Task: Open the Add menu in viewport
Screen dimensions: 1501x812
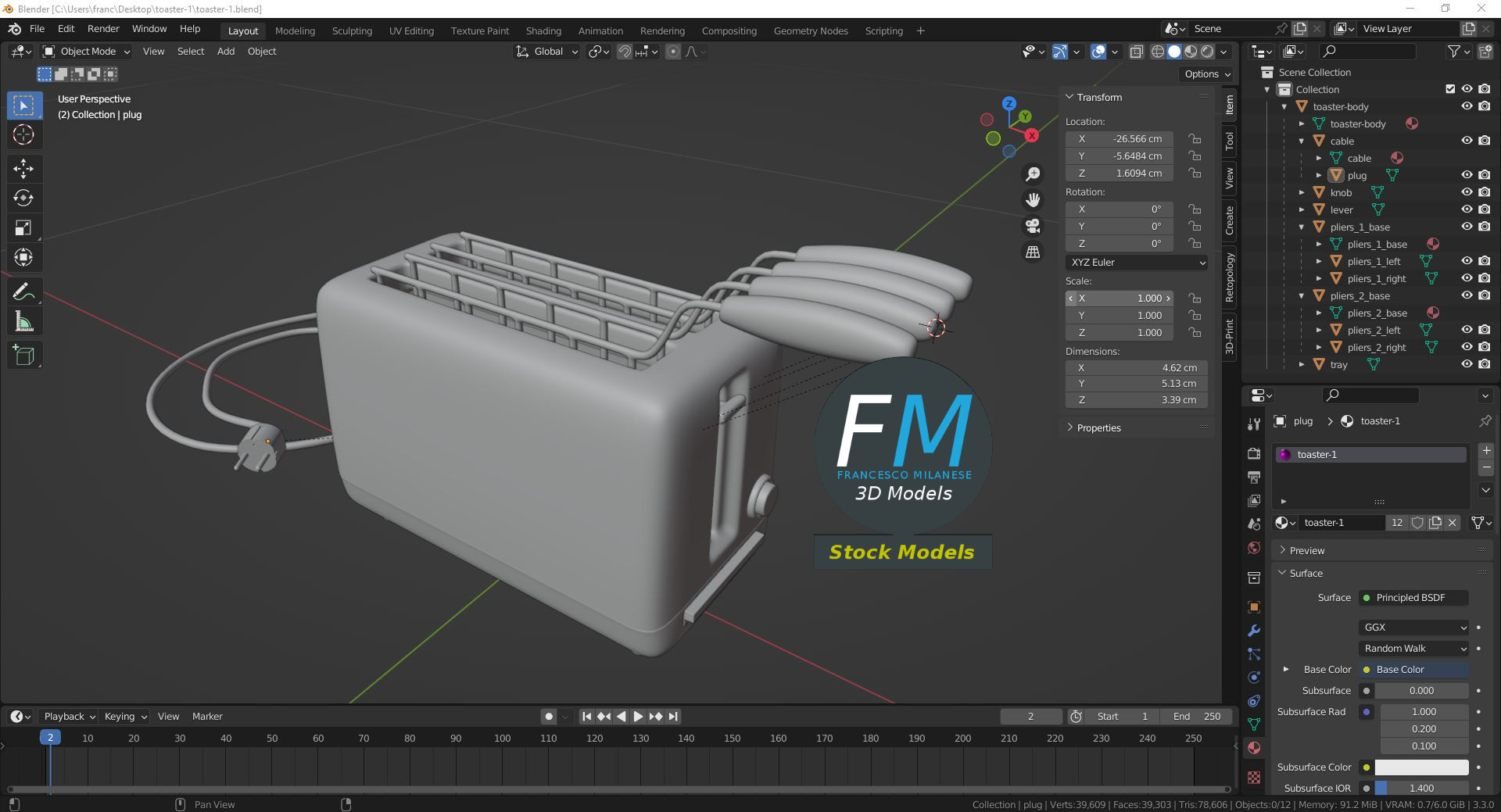Action: tap(226, 52)
